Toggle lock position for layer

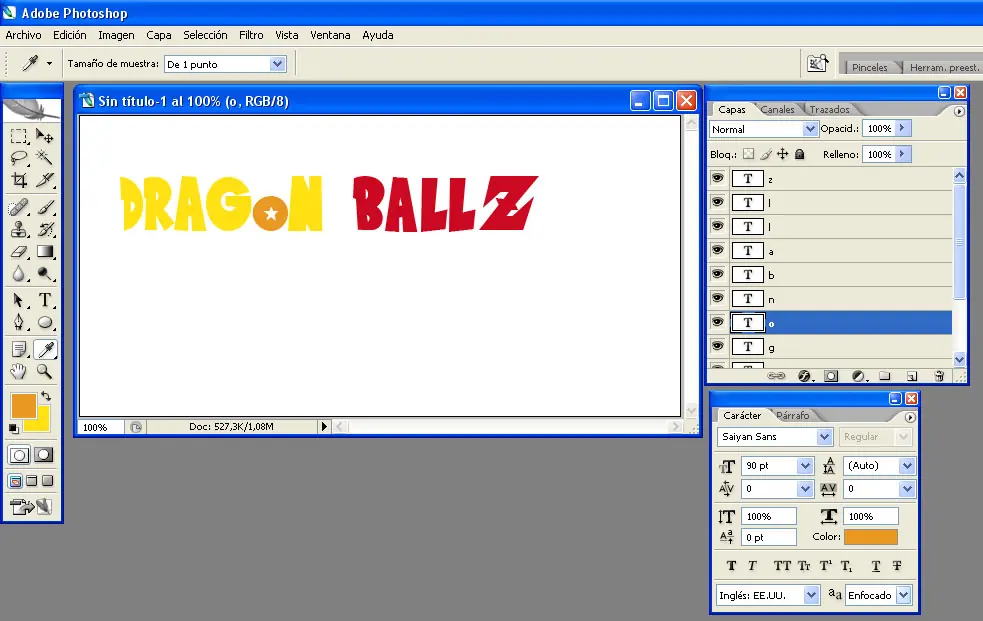(x=782, y=154)
